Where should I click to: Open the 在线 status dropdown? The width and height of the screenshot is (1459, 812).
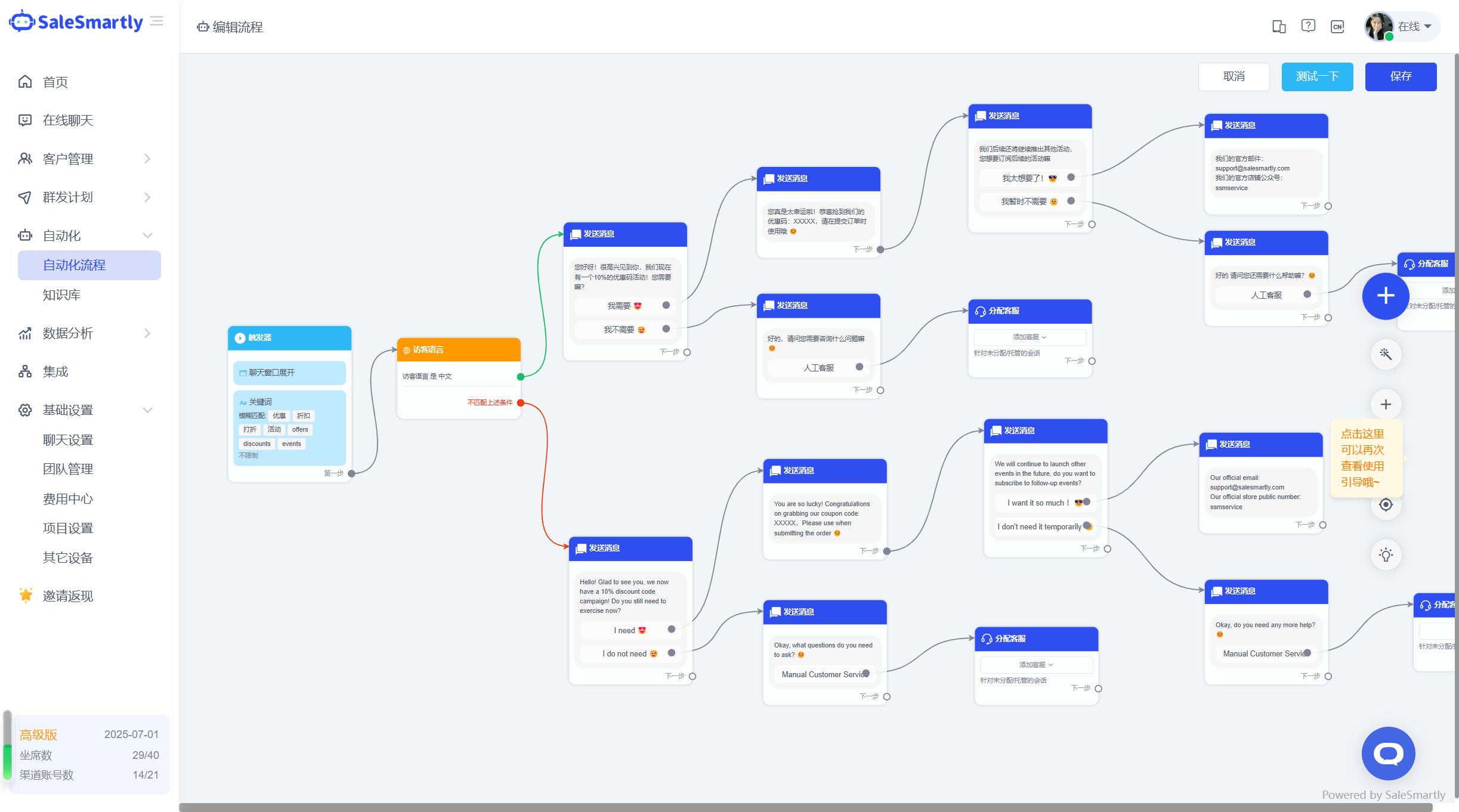point(1414,27)
